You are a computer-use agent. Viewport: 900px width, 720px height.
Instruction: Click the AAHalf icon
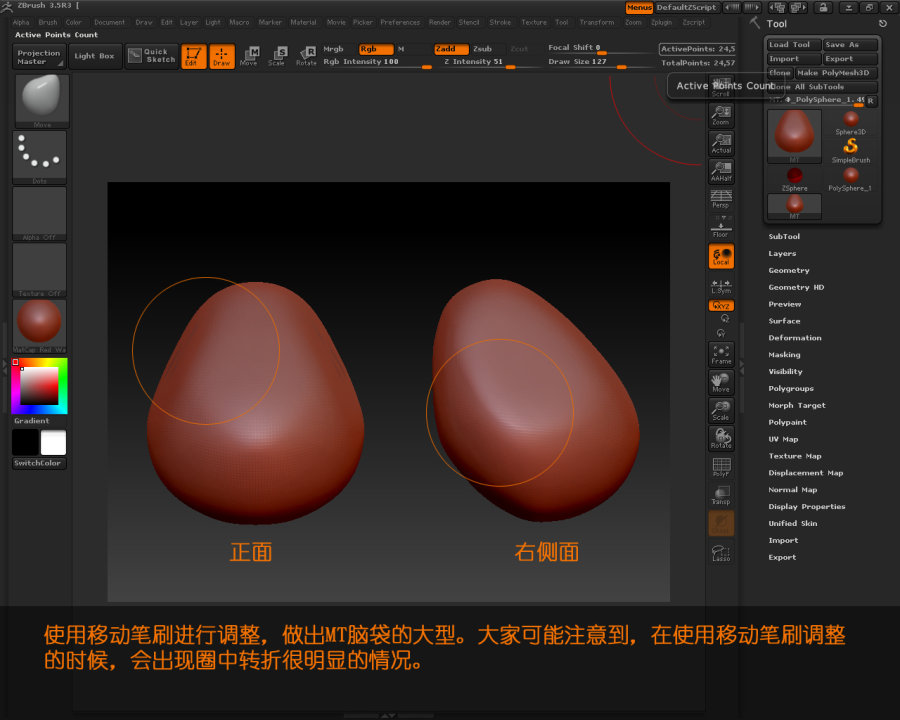721,172
